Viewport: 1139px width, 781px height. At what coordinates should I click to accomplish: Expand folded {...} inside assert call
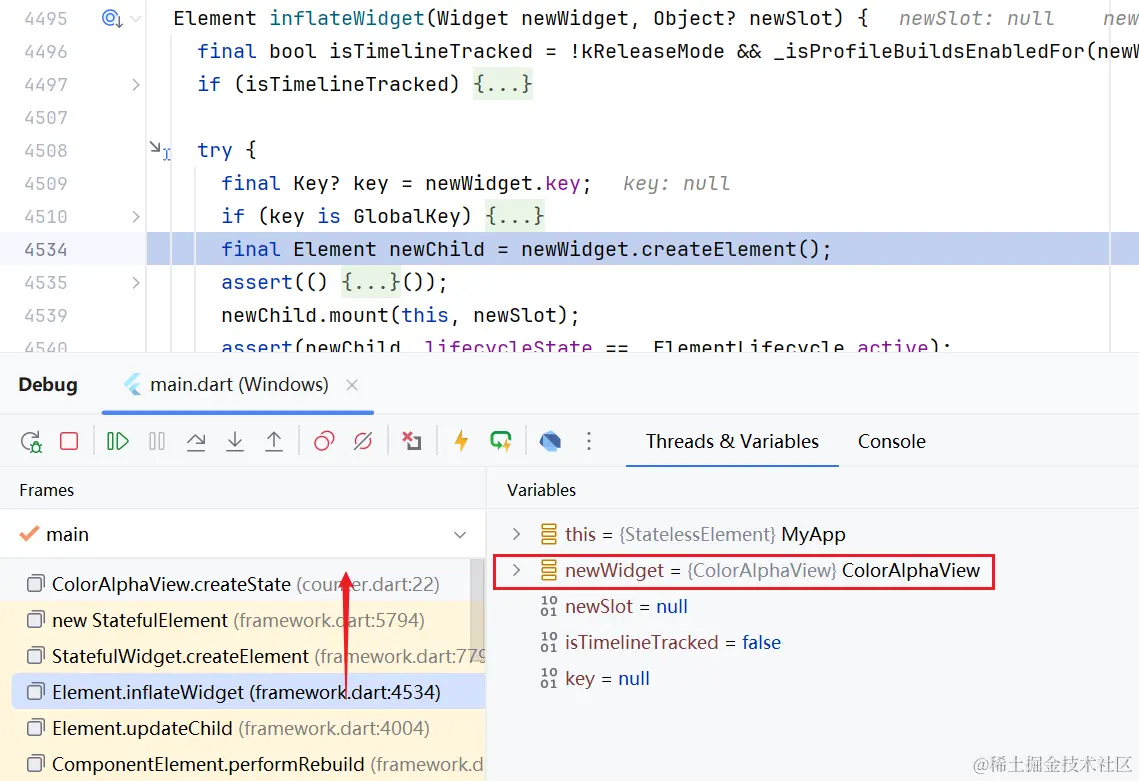371,282
